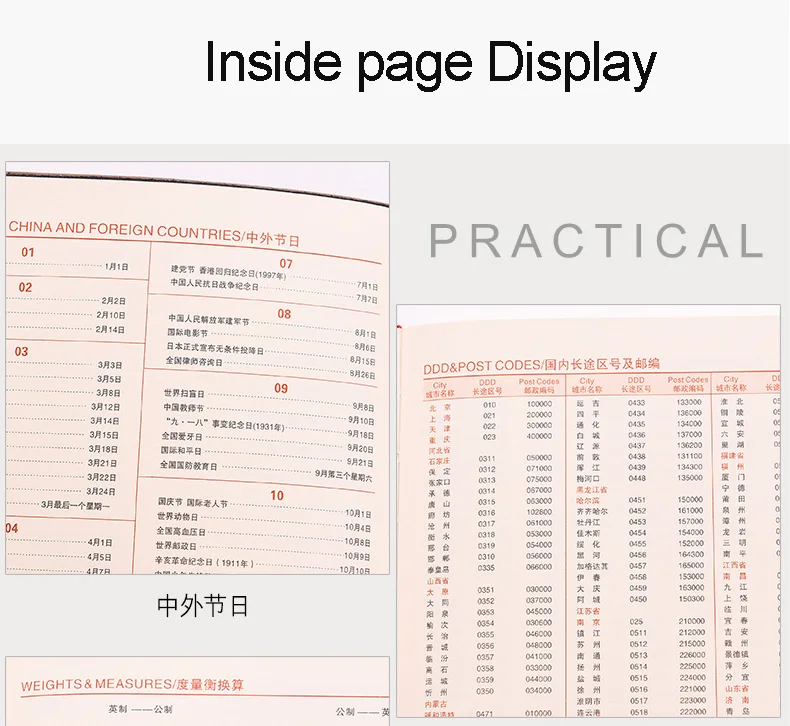Open the Weights & Measures page photo
Screen dimensions: 790x726
[x=198, y=691]
